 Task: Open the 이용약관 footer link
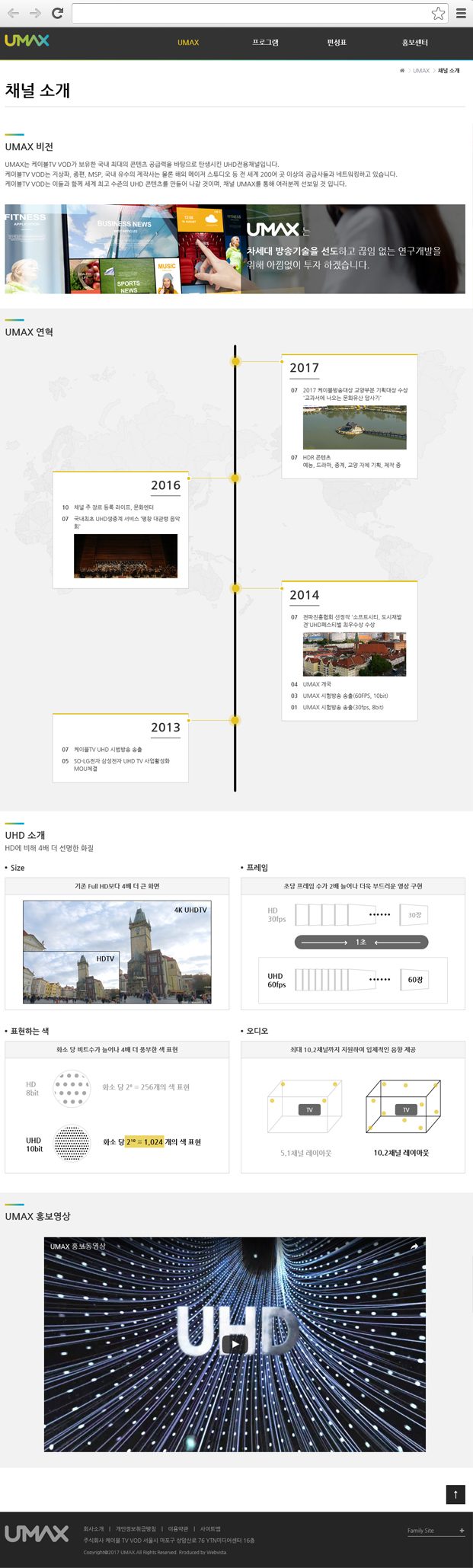pos(177,1528)
